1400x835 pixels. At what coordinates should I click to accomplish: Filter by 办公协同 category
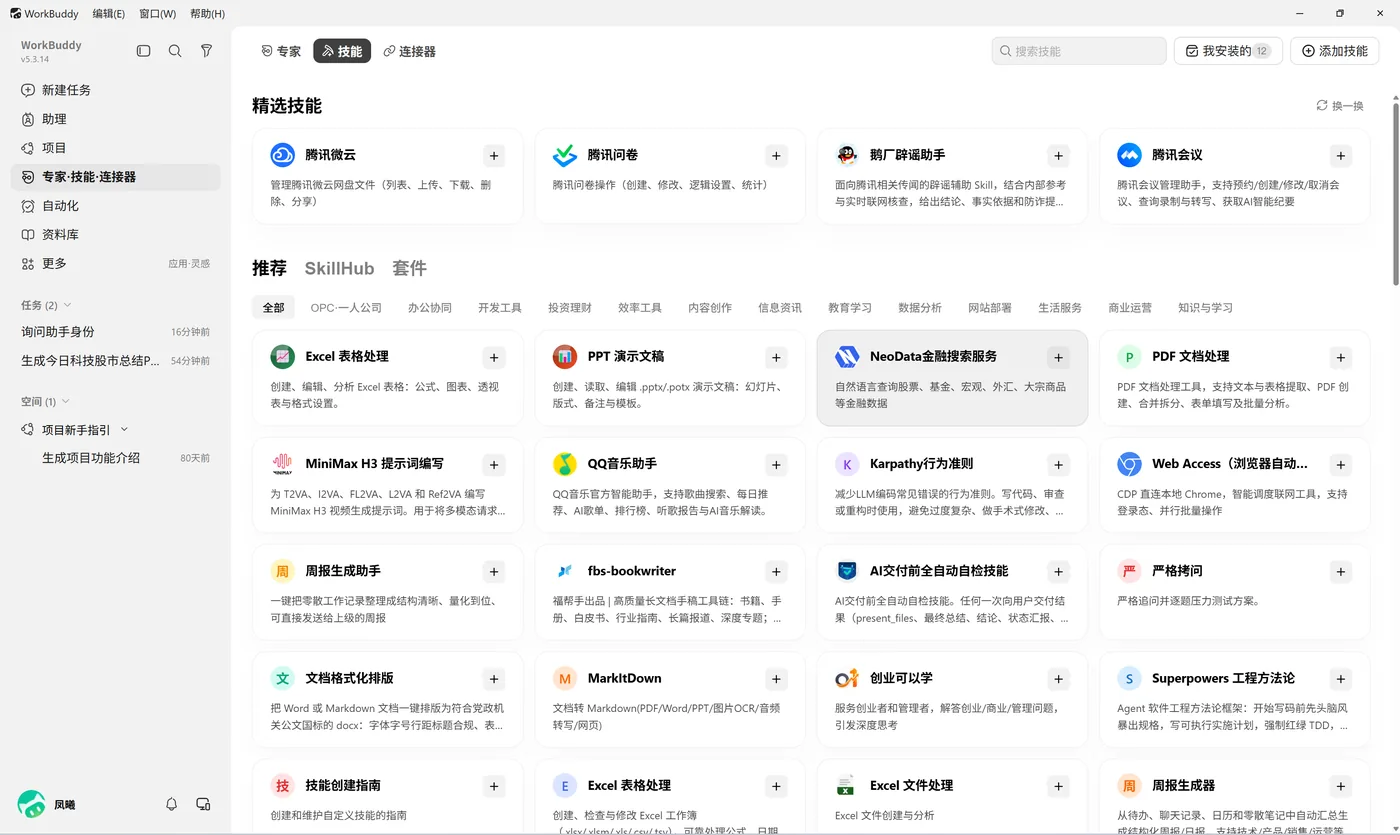click(x=430, y=308)
